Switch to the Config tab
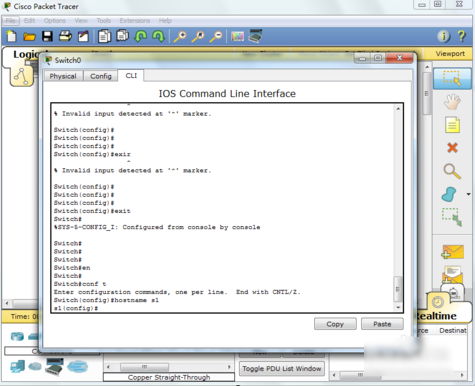 tap(101, 76)
